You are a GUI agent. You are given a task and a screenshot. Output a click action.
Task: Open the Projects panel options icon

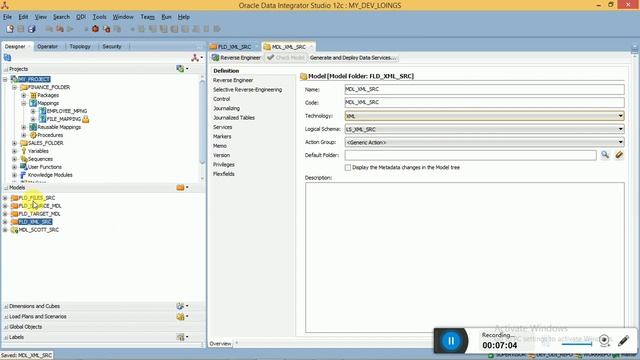coord(182,69)
